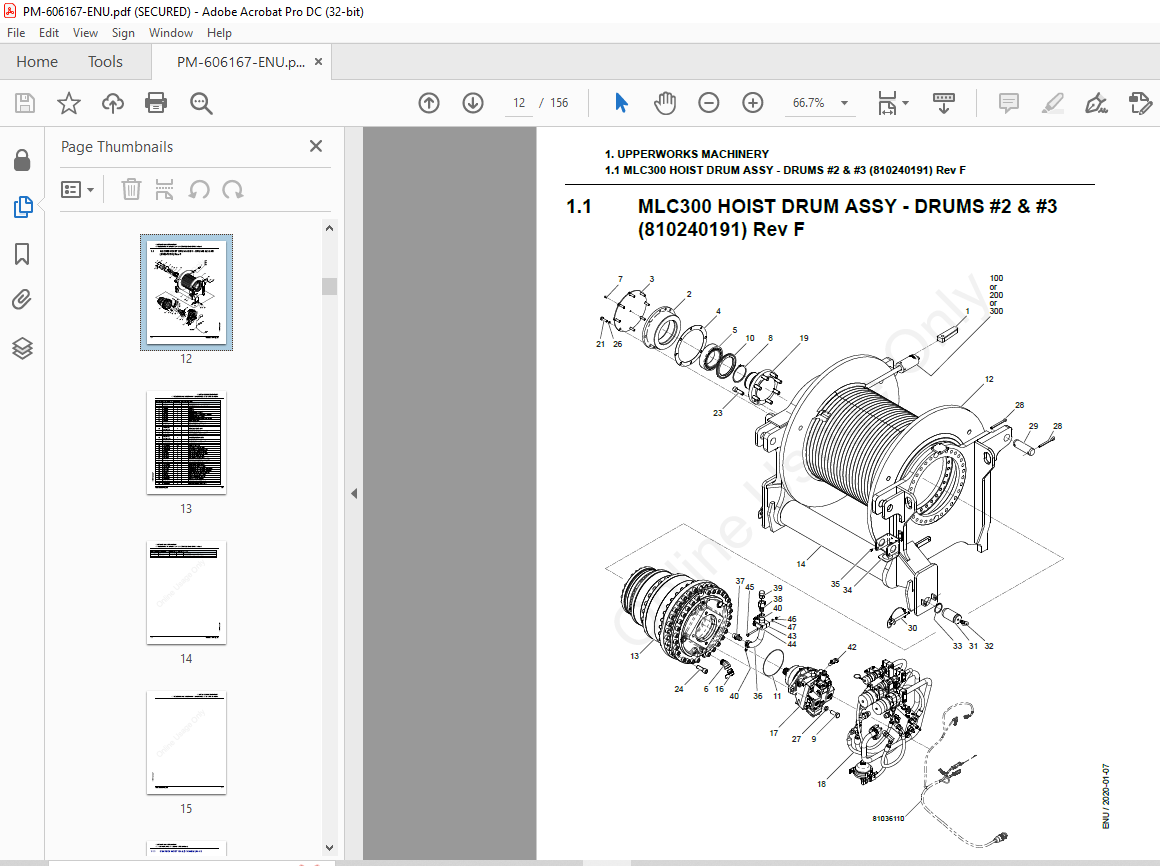The width and height of the screenshot is (1160, 866).
Task: Toggle Page Thumbnails sidebar panel
Action: pos(22,207)
